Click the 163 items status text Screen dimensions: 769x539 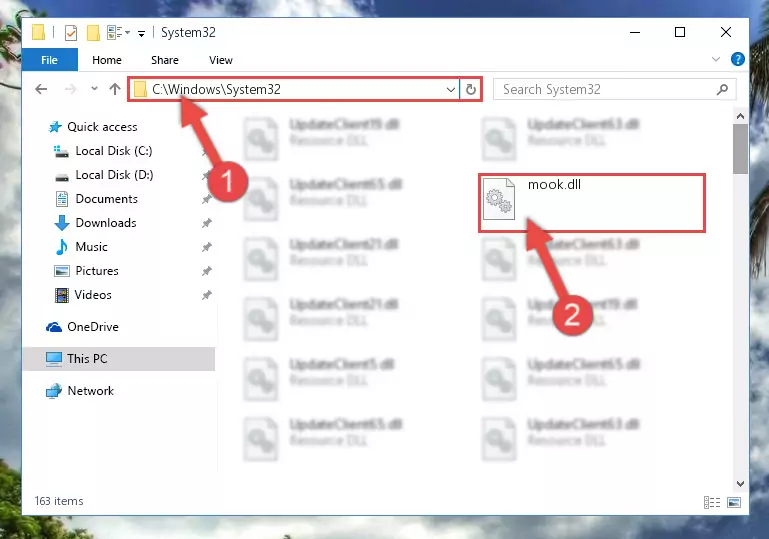[x=59, y=501]
